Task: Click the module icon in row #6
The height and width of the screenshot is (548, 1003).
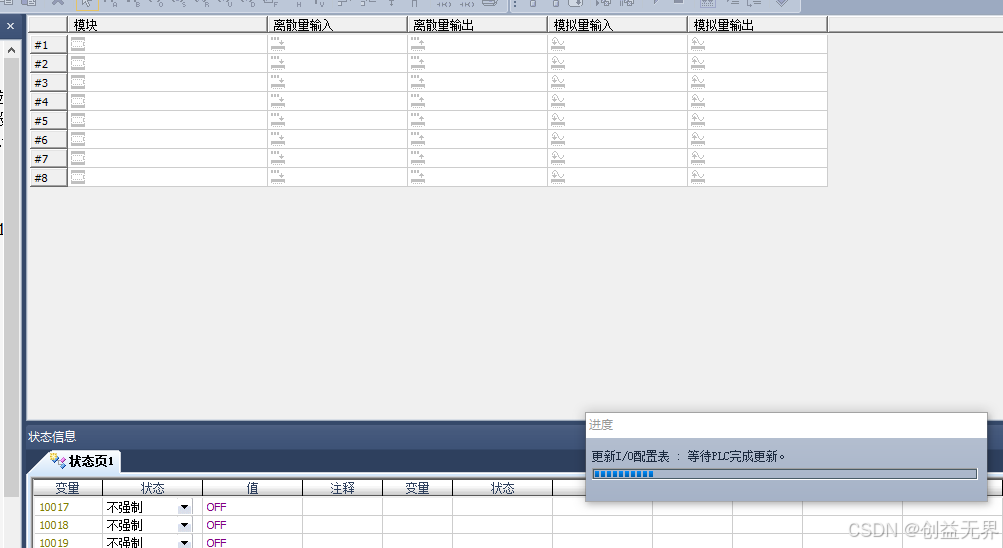Action: click(x=78, y=139)
